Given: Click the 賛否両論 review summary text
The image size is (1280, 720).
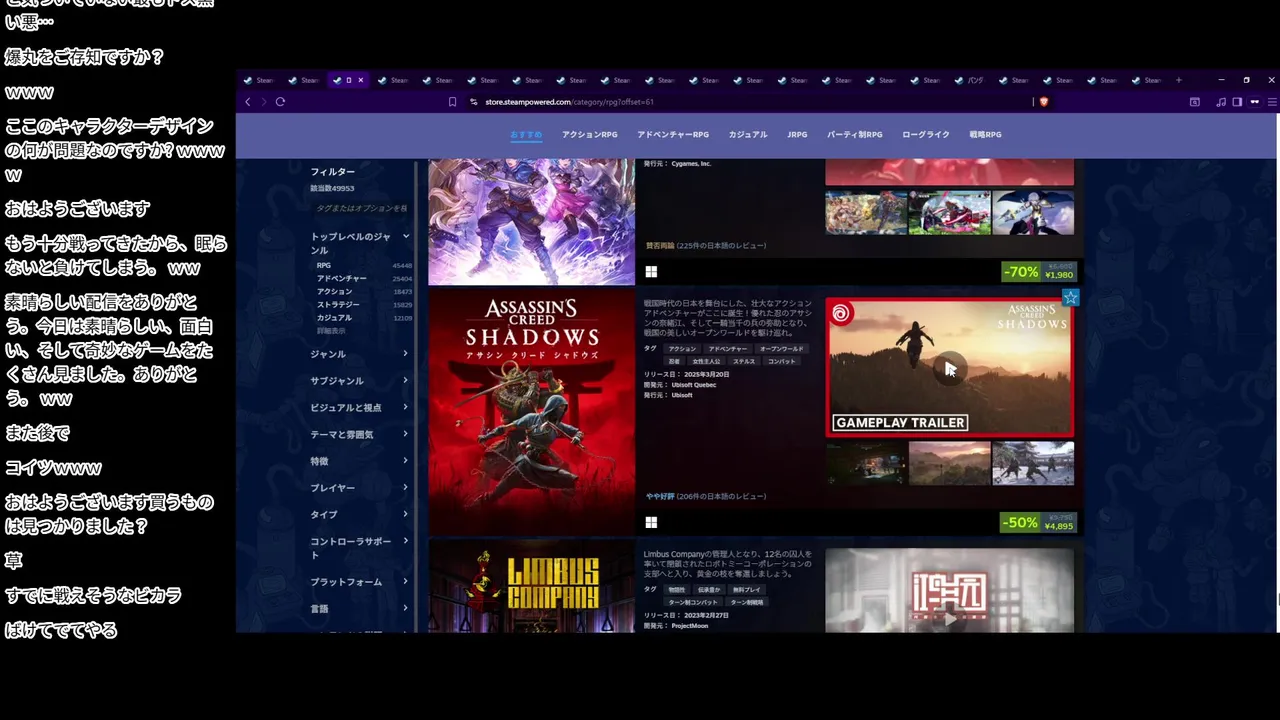Looking at the screenshot, I should [x=660, y=246].
